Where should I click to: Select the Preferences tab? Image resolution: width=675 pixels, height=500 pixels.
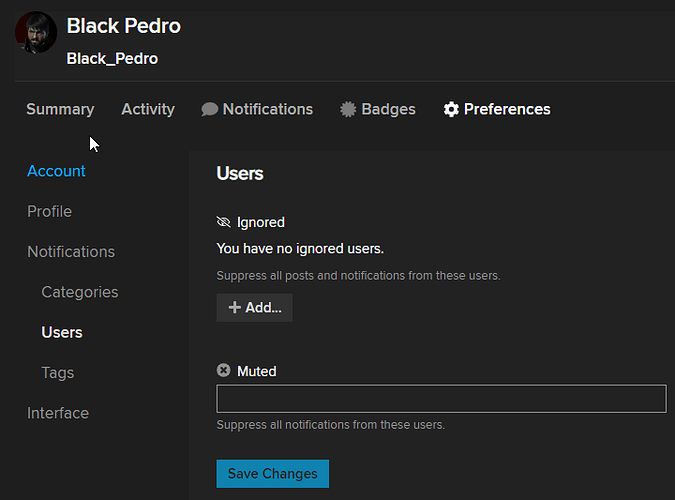[497, 109]
